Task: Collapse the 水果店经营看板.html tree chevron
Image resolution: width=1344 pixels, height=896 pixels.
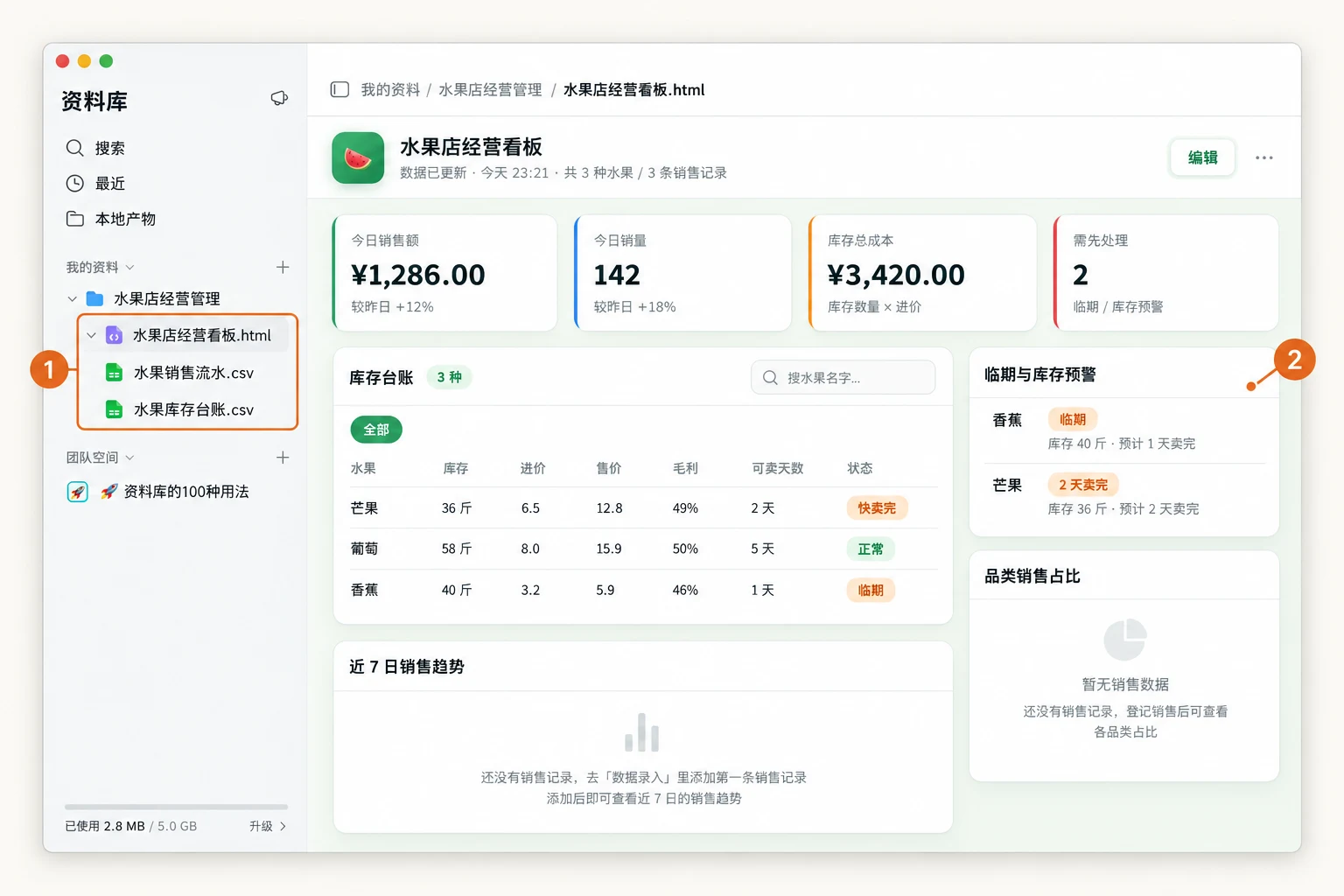Action: tap(91, 336)
